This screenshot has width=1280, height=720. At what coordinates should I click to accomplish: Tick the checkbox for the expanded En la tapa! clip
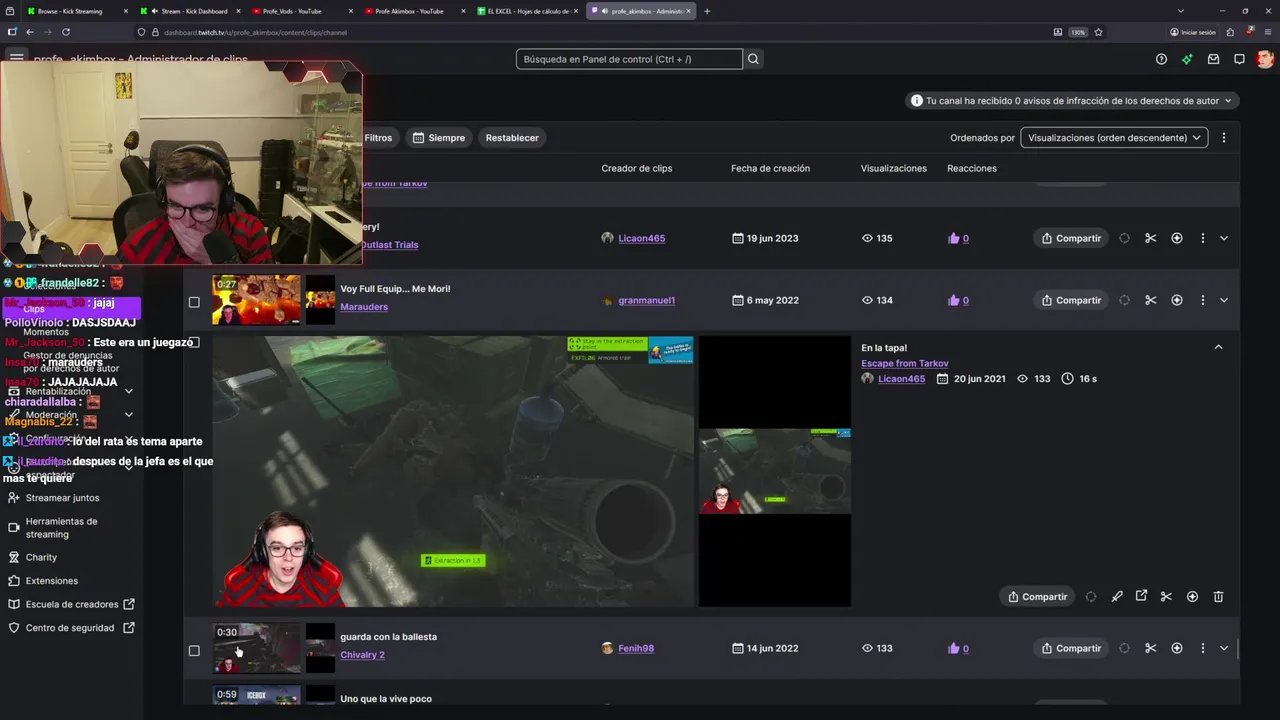[x=194, y=342]
